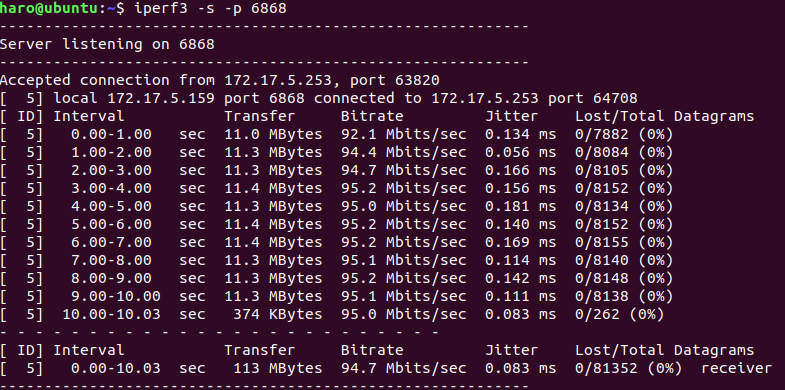
Task: Click the first Interval column header
Action: pos(89,117)
